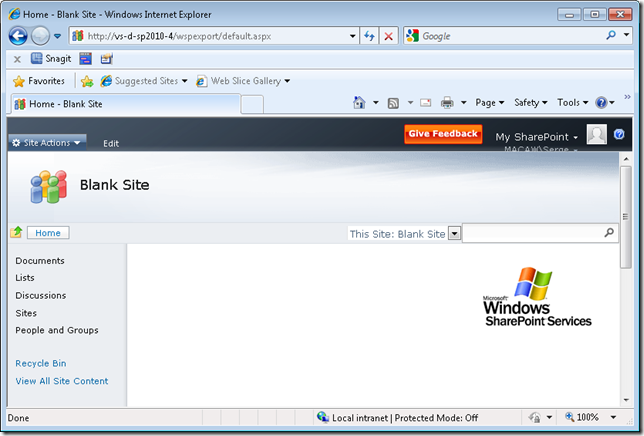
Task: Close the Snagit toolbar with the X
Action: 17,59
